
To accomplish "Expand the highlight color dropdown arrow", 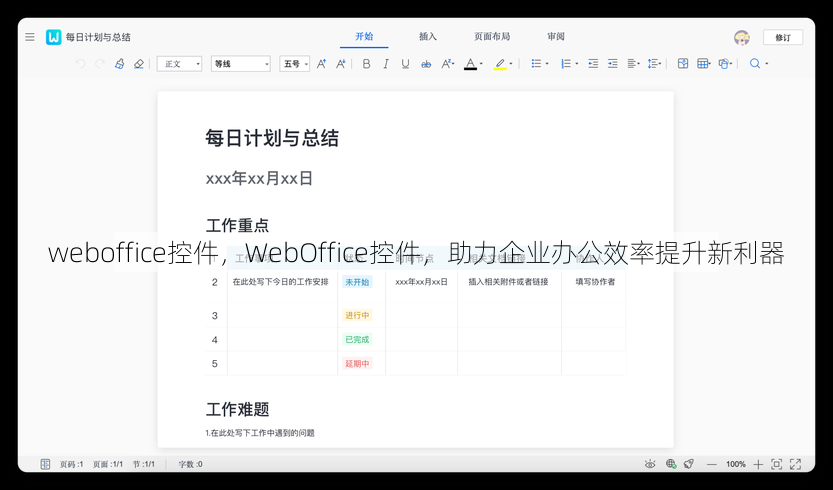I will (511, 64).
